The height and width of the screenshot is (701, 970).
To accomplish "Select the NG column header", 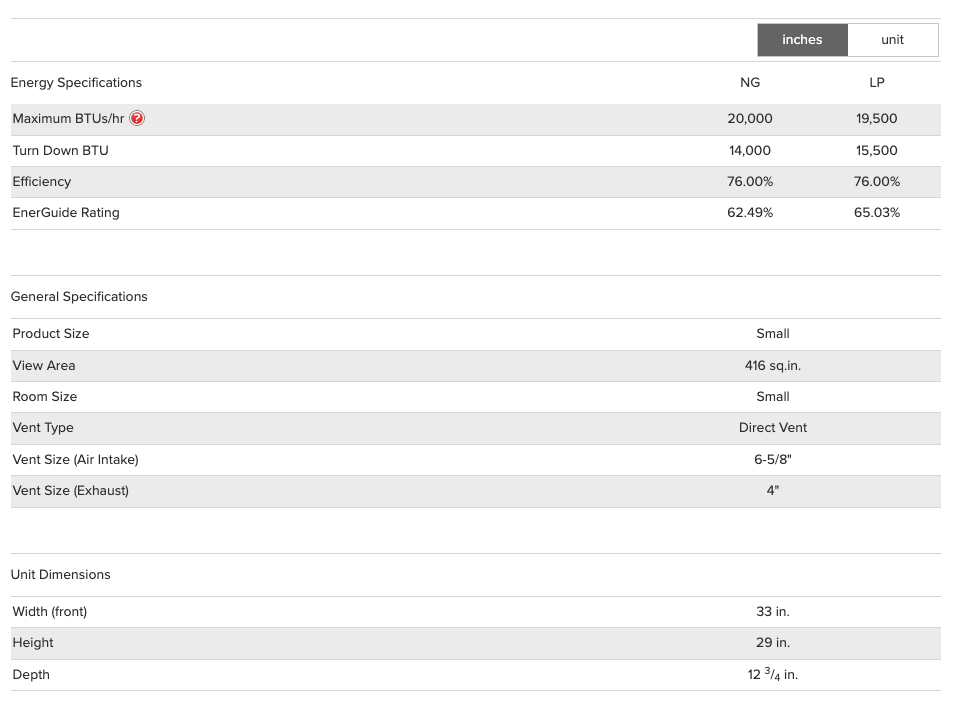I will point(750,83).
